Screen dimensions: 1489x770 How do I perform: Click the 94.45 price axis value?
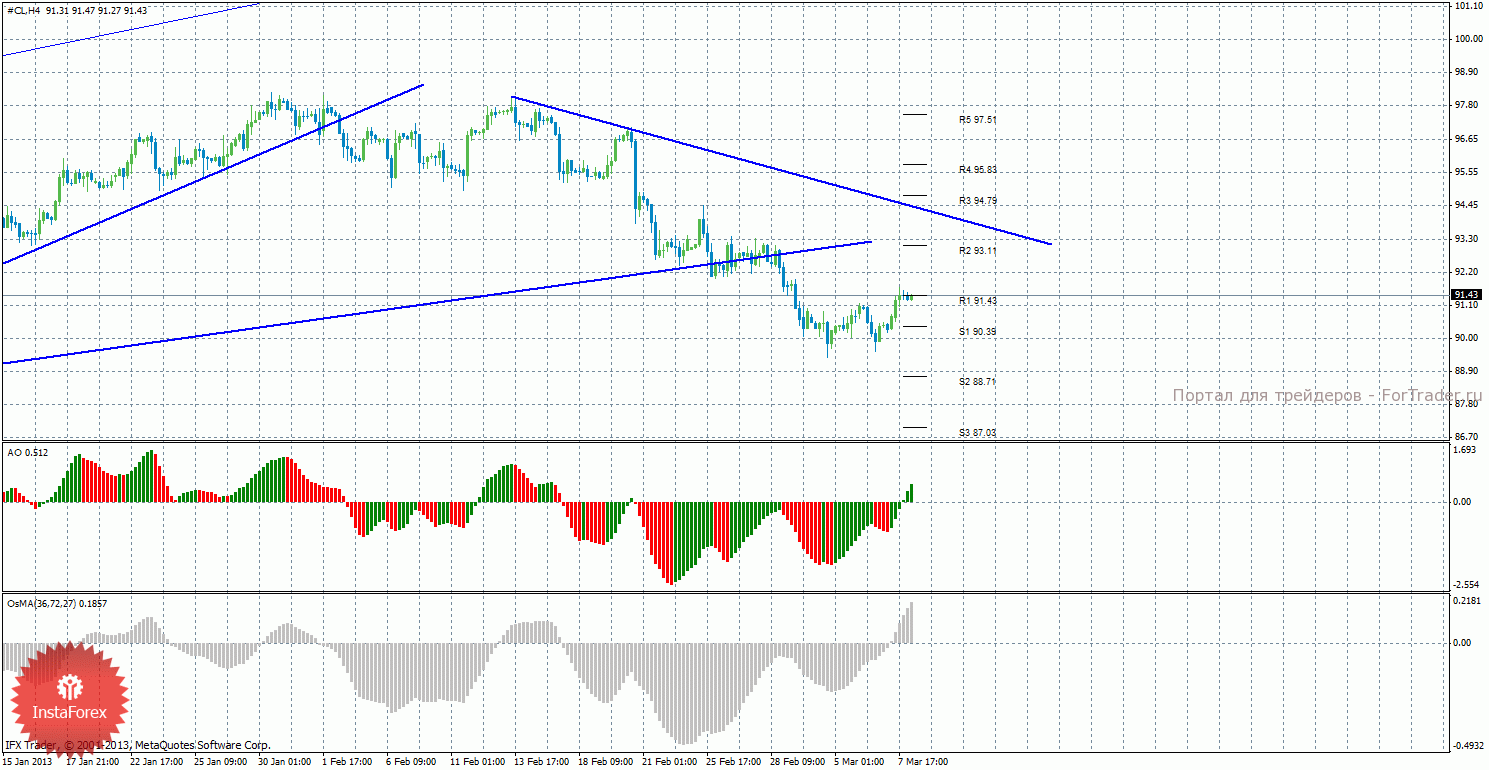[1468, 205]
